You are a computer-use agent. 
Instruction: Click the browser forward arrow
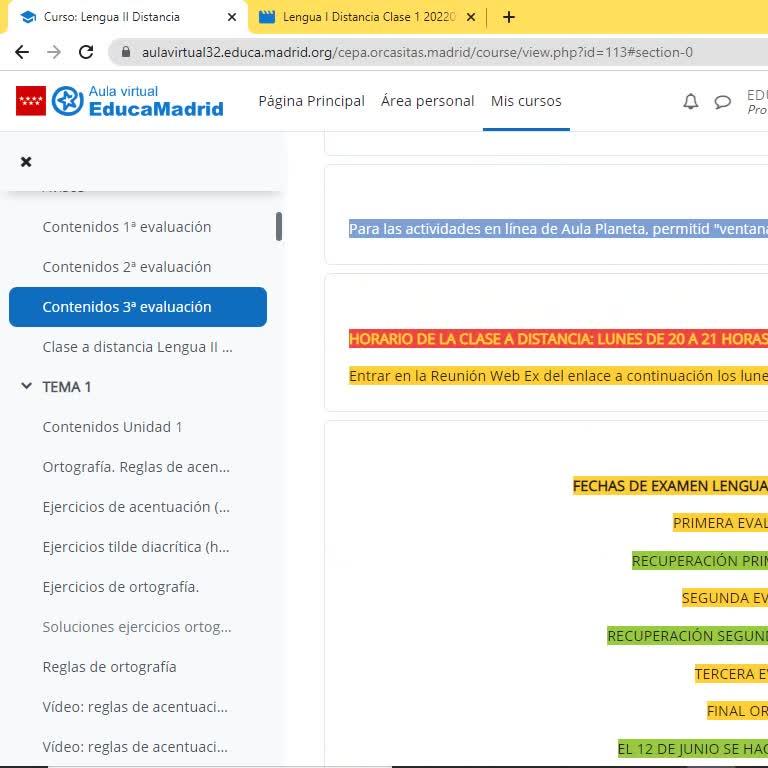pyautogui.click(x=54, y=52)
